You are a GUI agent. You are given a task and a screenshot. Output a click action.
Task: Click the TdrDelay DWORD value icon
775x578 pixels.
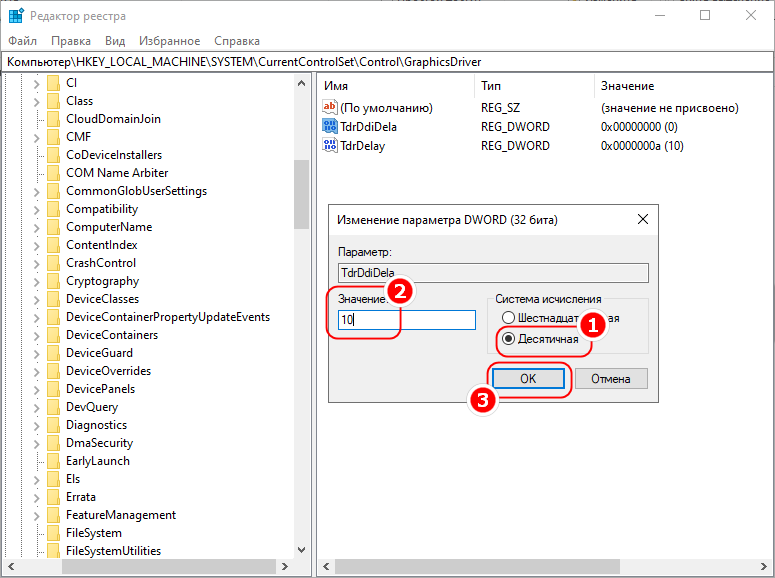click(x=331, y=146)
